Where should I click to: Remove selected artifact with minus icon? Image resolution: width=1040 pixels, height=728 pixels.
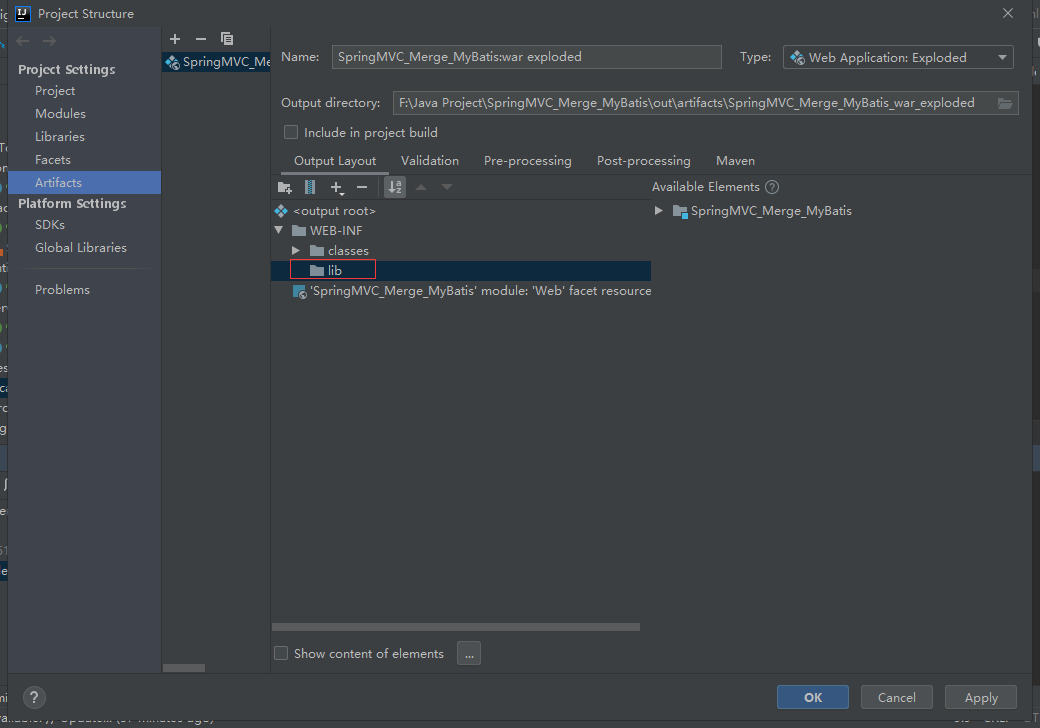[201, 39]
